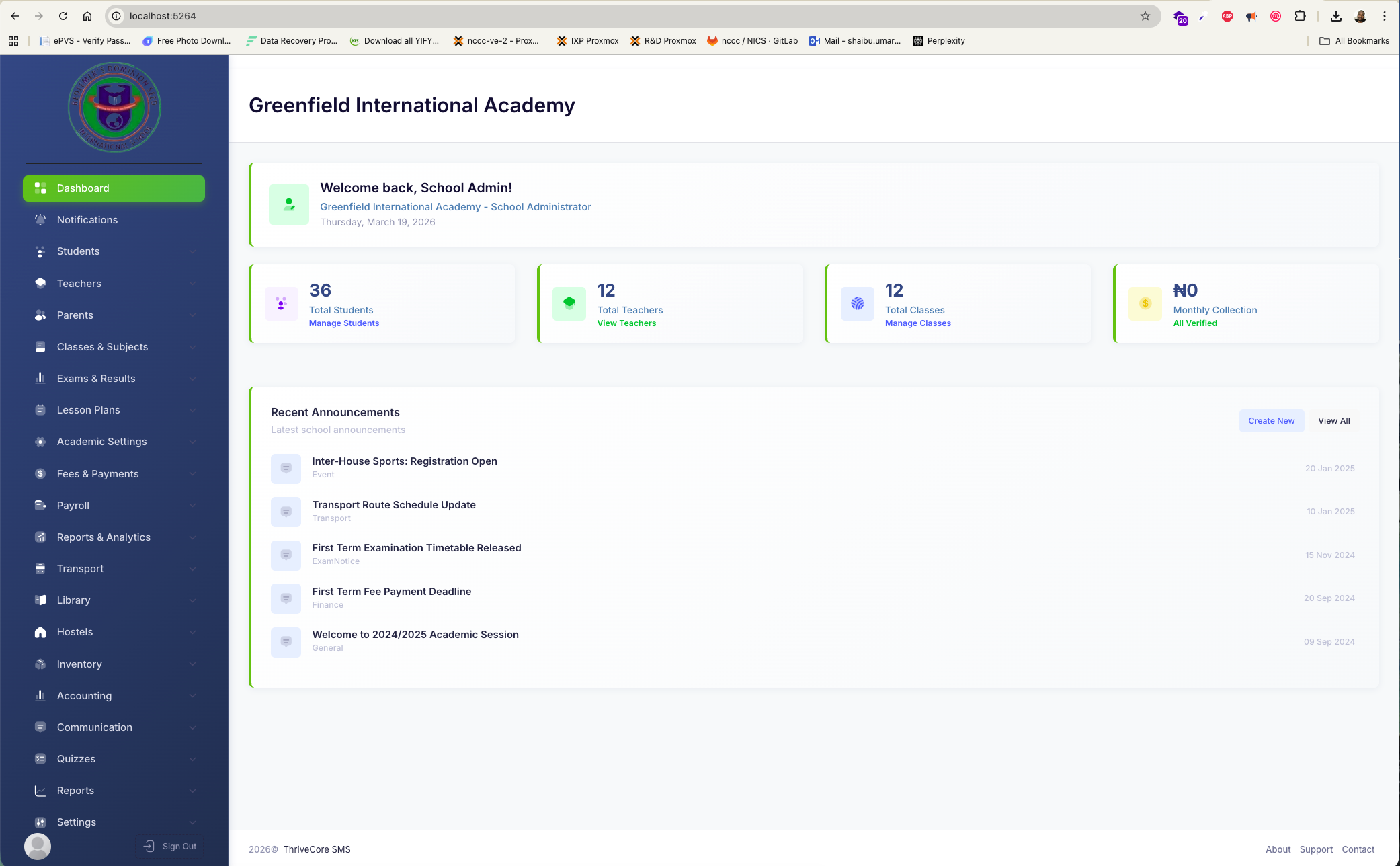Viewport: 1400px width, 866px height.
Task: Open the browser extensions puzzle icon
Action: click(1300, 16)
